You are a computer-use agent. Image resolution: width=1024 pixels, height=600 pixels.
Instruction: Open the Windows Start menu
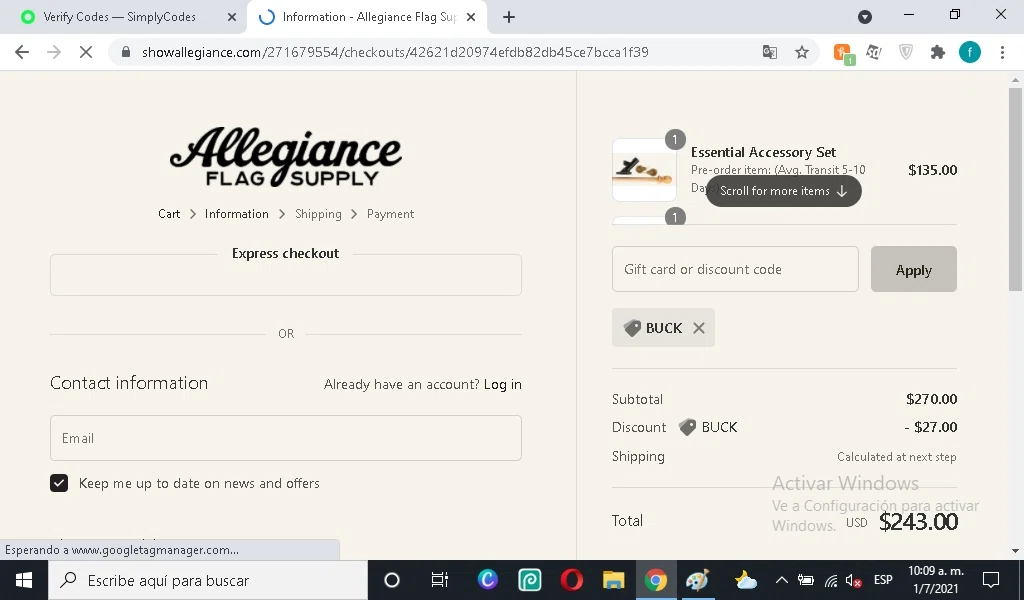[24, 580]
